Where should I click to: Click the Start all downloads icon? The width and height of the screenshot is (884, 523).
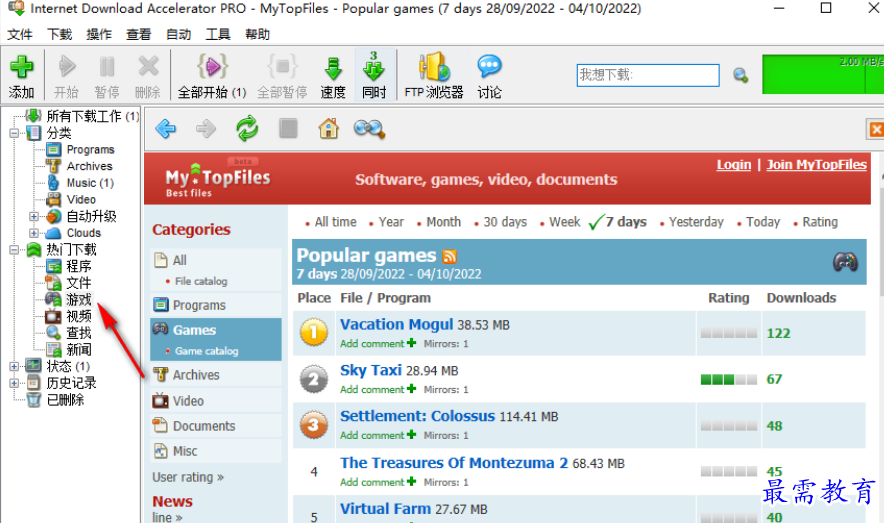pos(212,67)
